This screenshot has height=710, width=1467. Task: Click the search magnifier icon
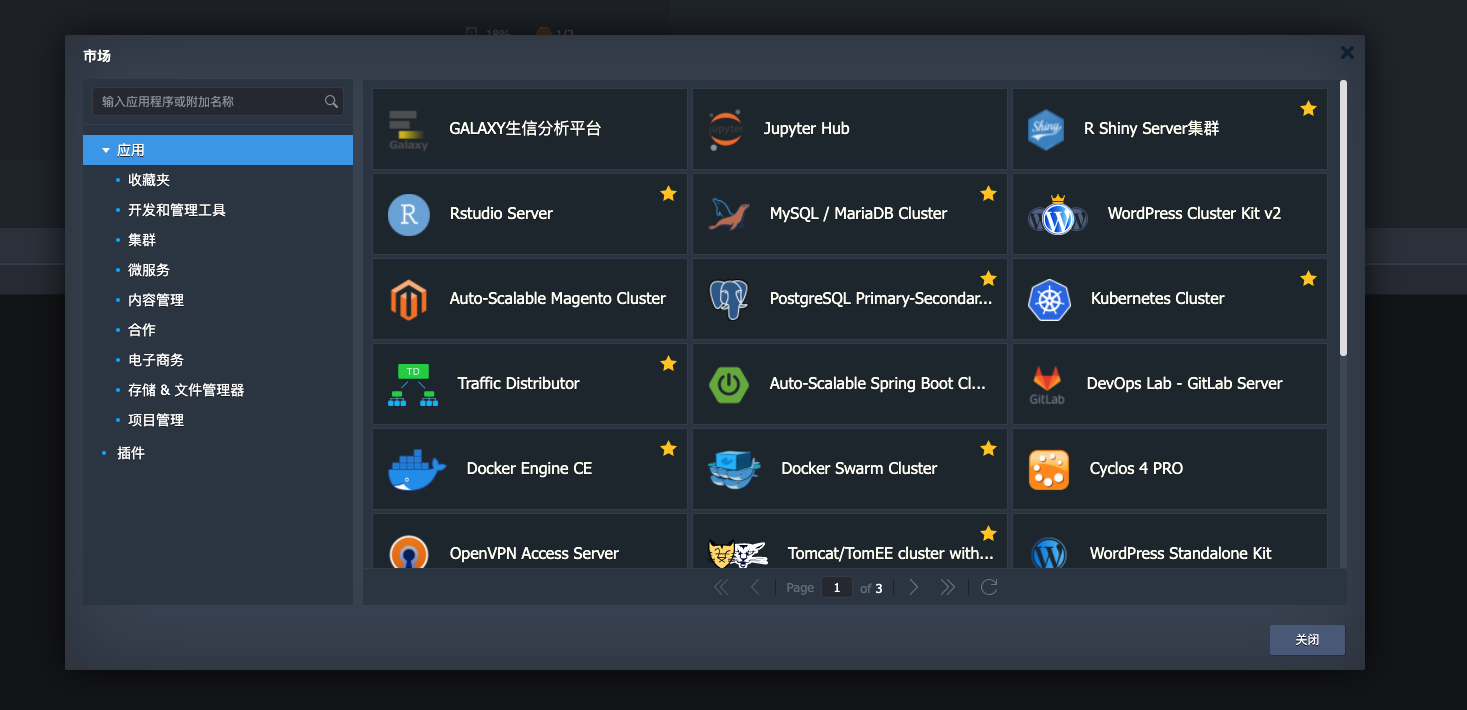(331, 102)
